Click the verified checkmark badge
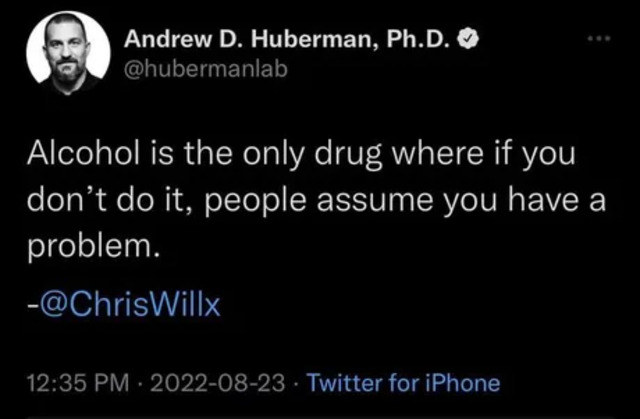This screenshot has width=640, height=419. click(468, 39)
